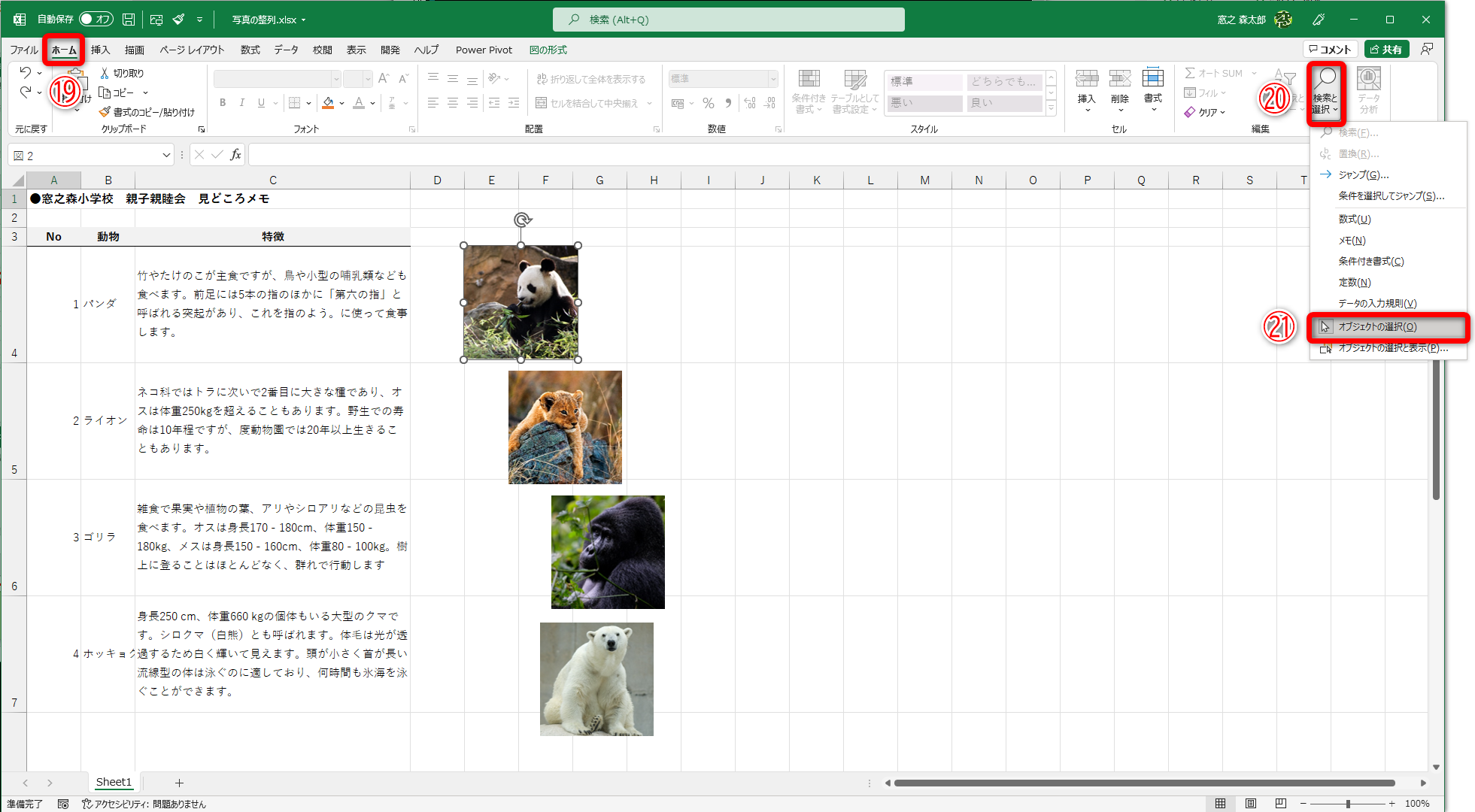This screenshot has width=1475, height=812.
Task: Click the Comments button
Action: (1330, 50)
